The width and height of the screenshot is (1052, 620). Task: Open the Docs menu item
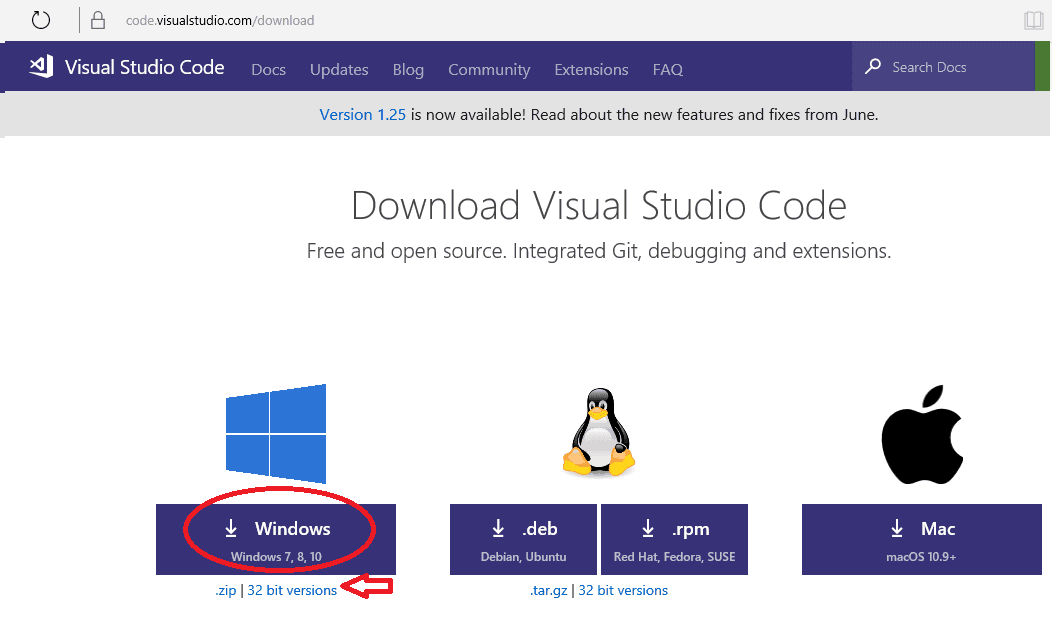click(268, 69)
